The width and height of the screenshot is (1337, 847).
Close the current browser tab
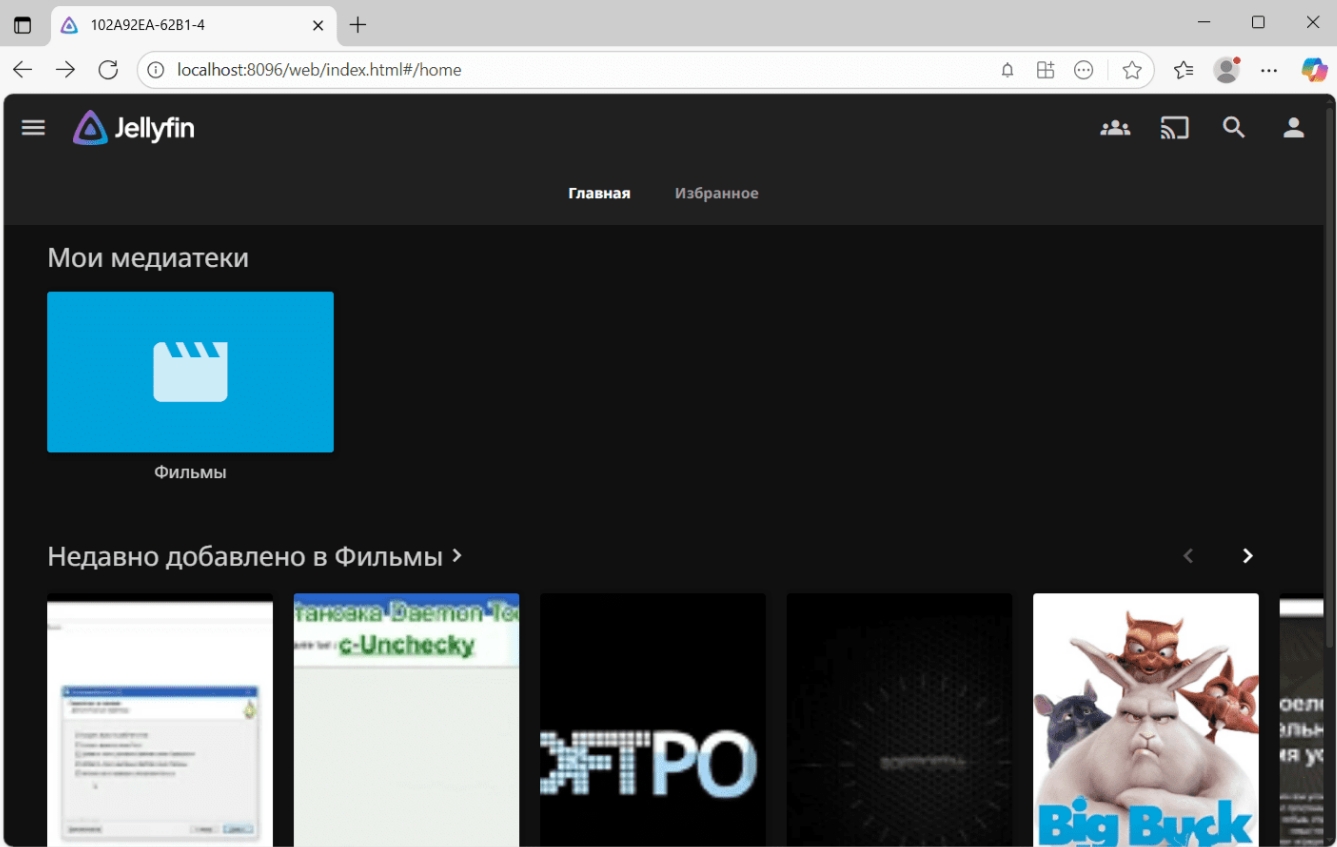[x=318, y=25]
